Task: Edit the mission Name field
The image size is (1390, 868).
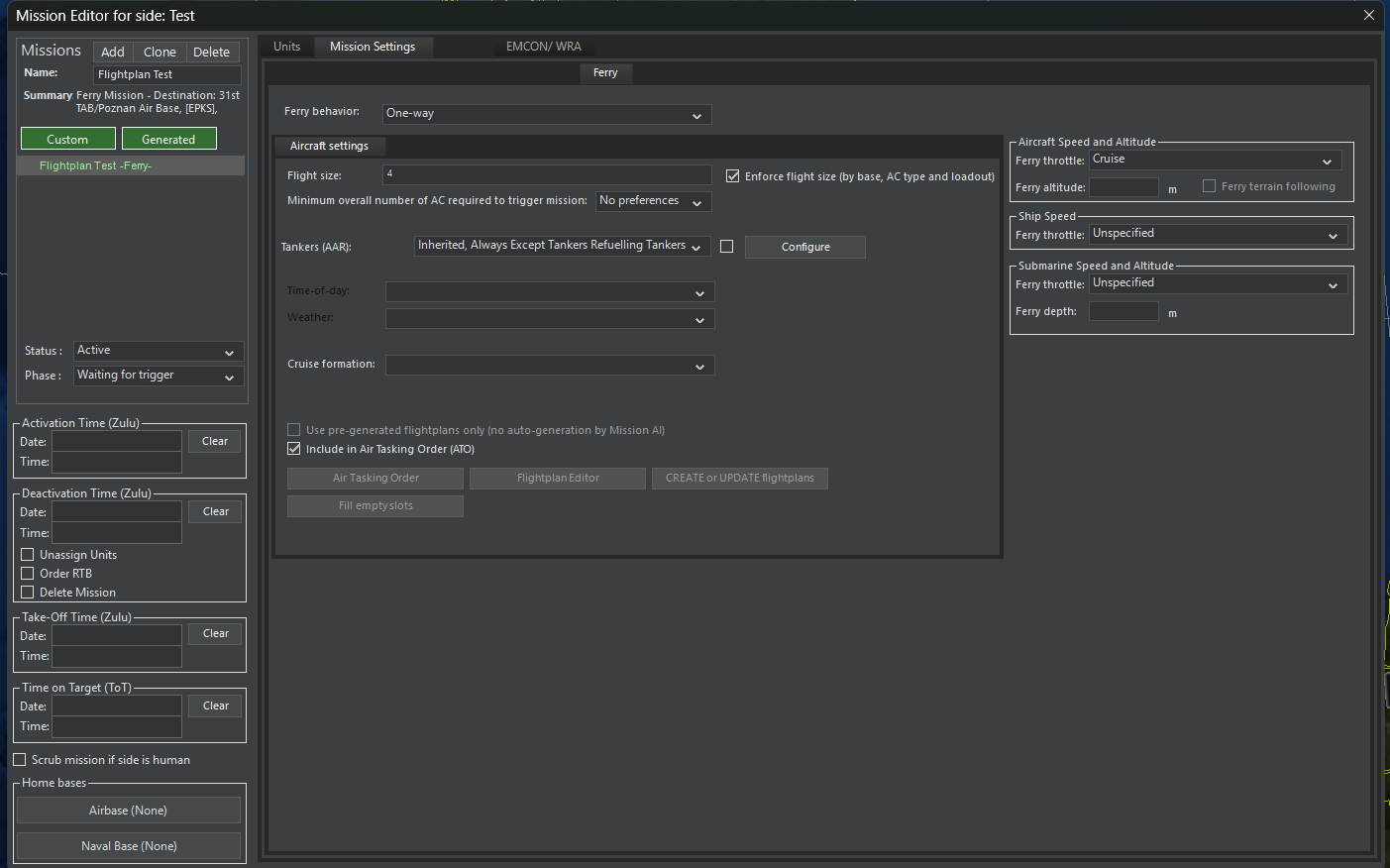Action: (167, 74)
